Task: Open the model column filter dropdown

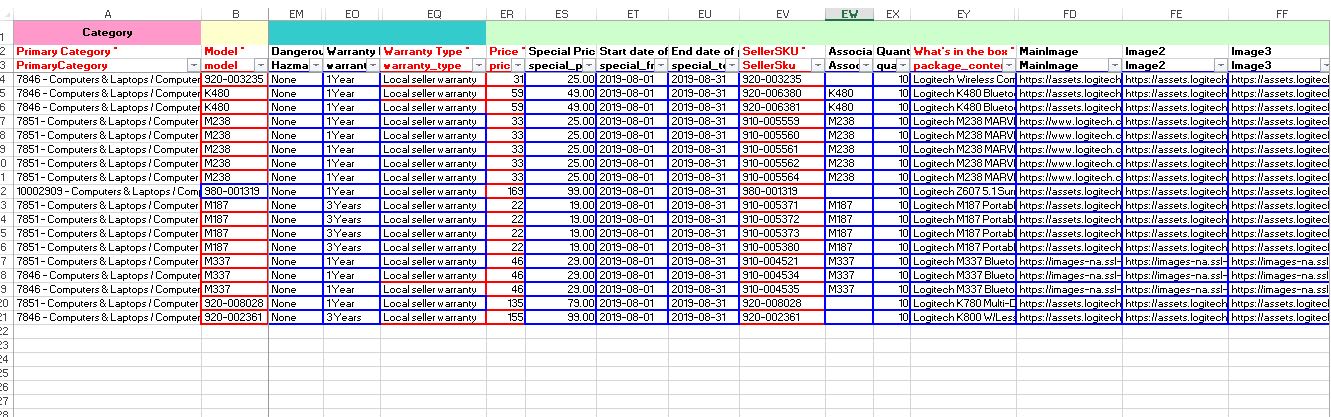Action: click(x=261, y=65)
